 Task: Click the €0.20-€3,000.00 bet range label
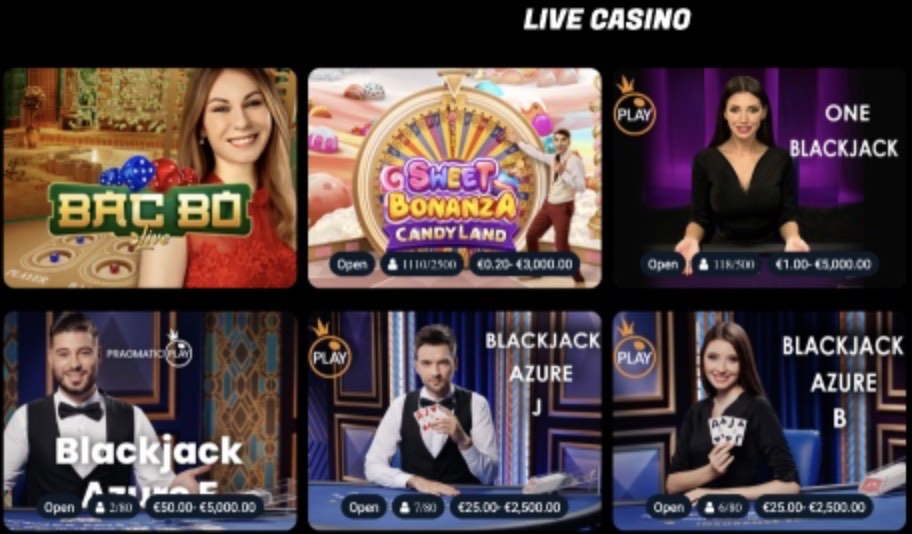[x=525, y=265]
